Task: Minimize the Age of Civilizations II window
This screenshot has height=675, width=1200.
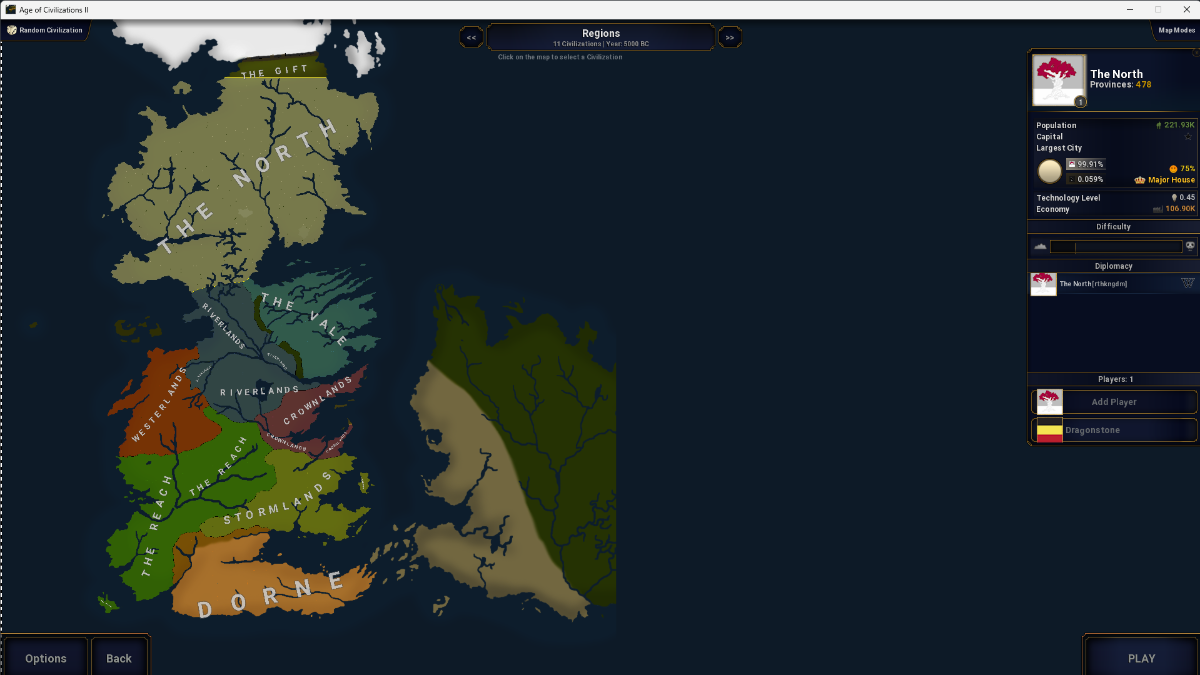Action: tap(1129, 9)
